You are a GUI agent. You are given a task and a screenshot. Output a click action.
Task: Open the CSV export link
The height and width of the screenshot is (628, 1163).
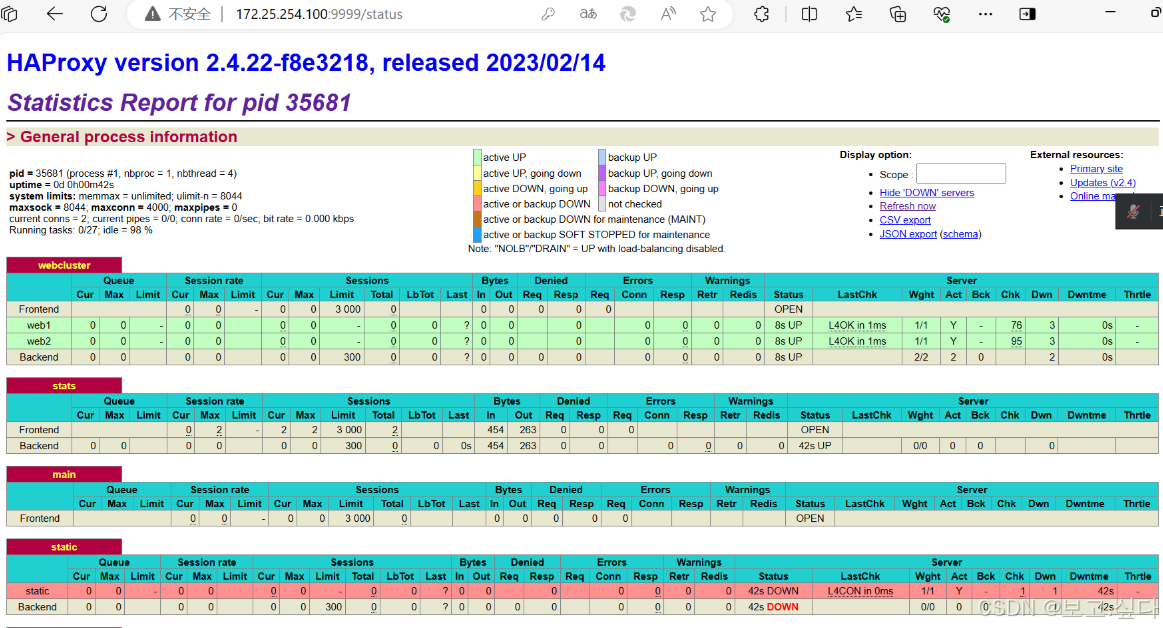905,220
